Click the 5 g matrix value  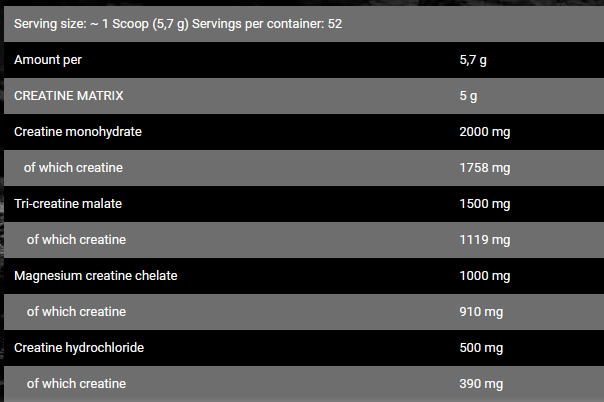tap(468, 96)
